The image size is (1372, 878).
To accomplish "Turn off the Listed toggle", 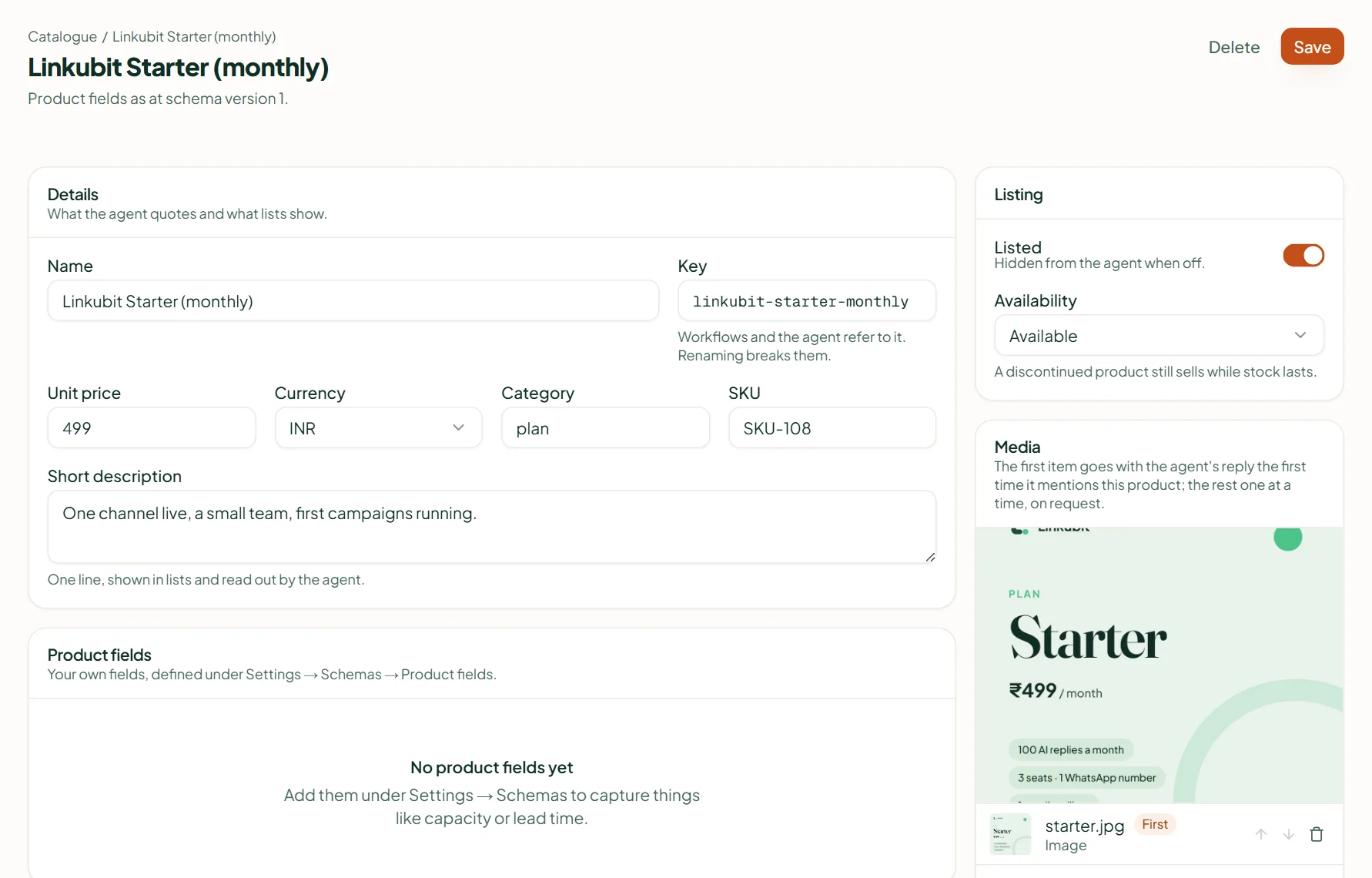I will click(1303, 255).
